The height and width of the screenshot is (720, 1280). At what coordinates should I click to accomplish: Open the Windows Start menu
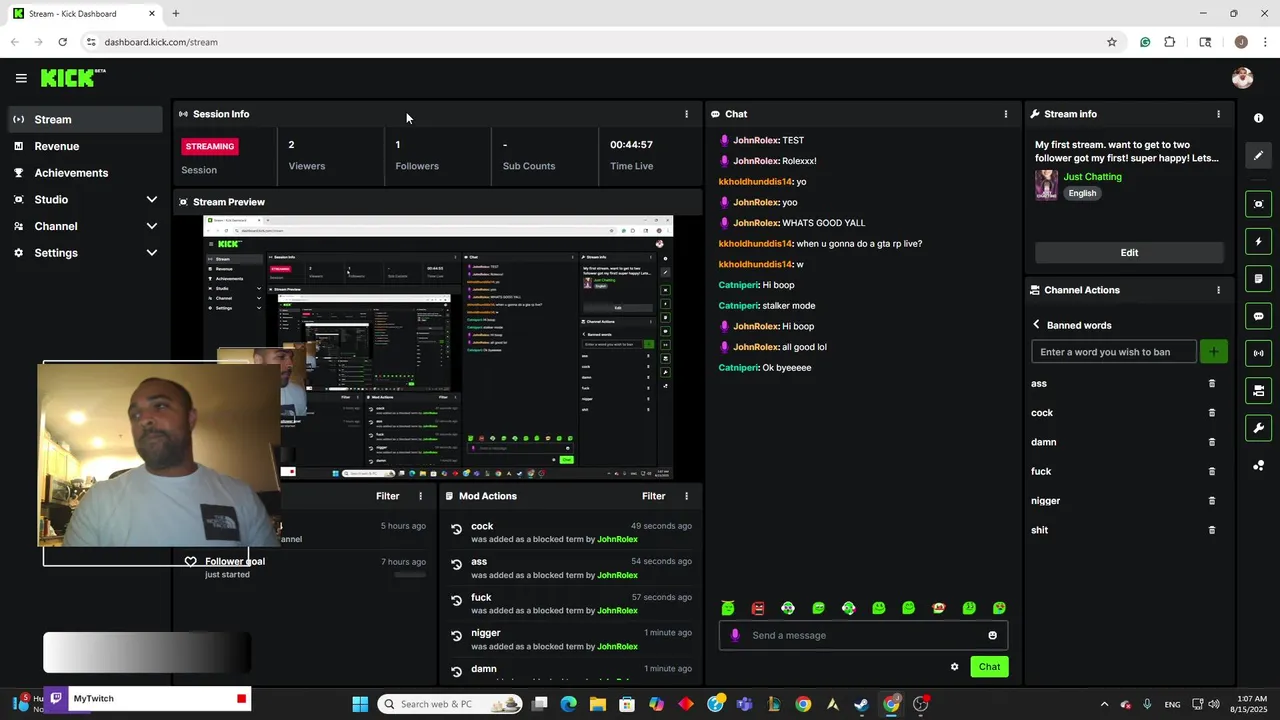point(360,704)
